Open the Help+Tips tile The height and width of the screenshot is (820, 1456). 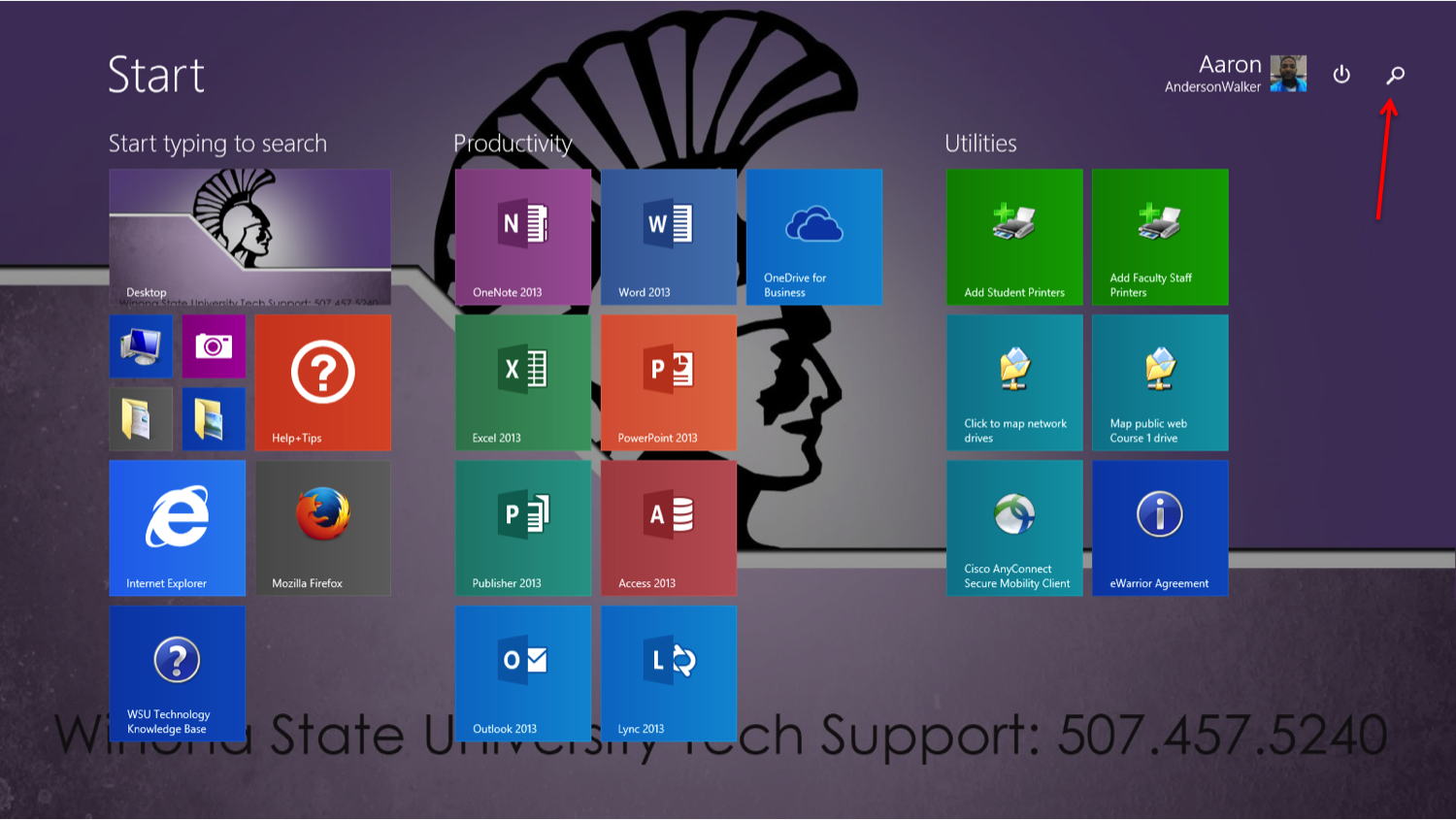[323, 382]
